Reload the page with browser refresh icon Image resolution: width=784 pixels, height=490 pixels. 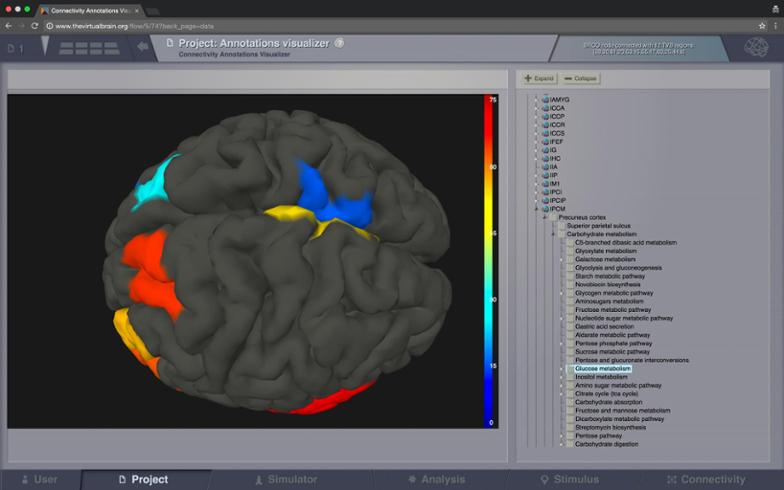35,25
